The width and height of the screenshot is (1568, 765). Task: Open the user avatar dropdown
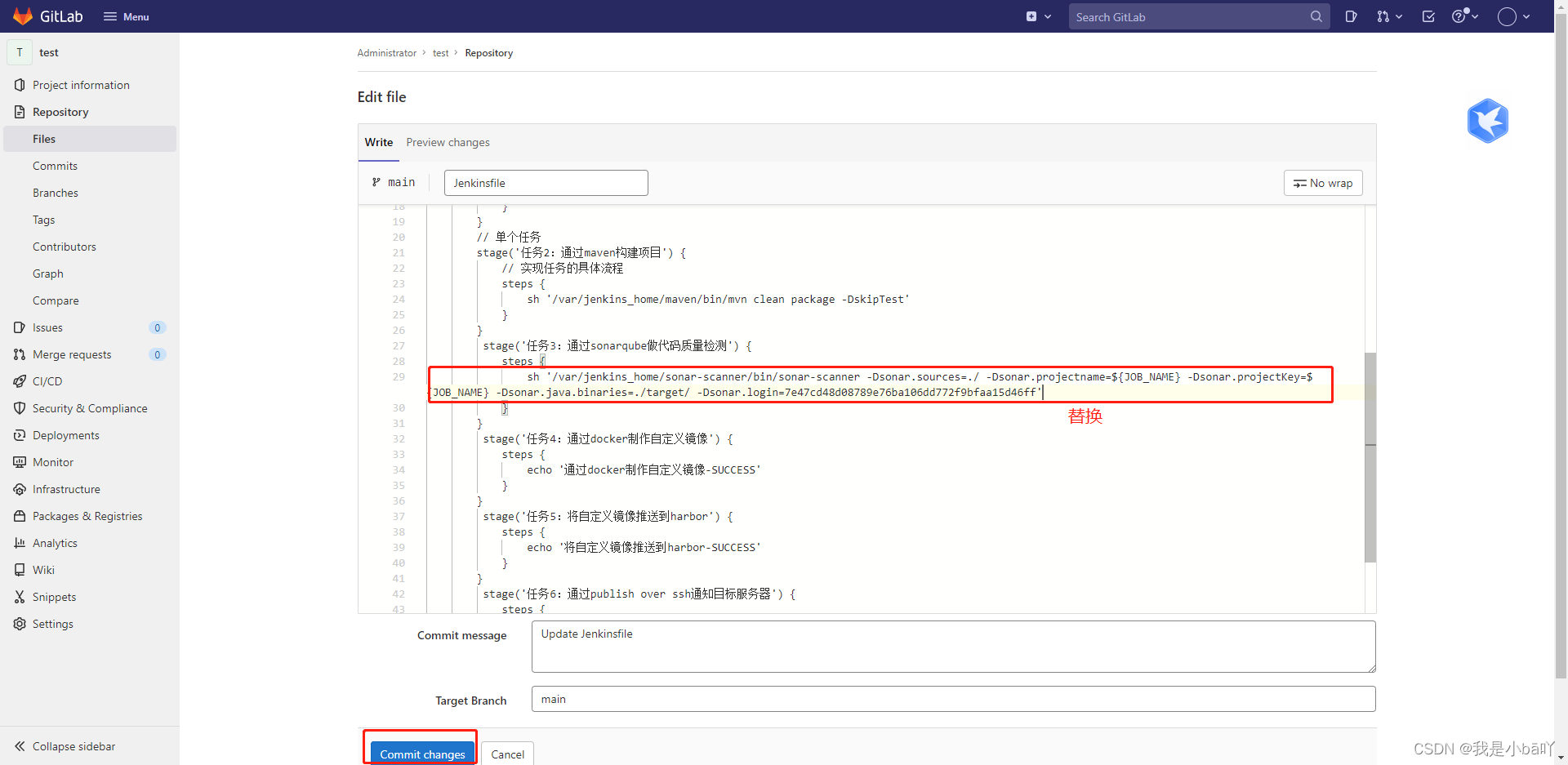tap(1513, 16)
